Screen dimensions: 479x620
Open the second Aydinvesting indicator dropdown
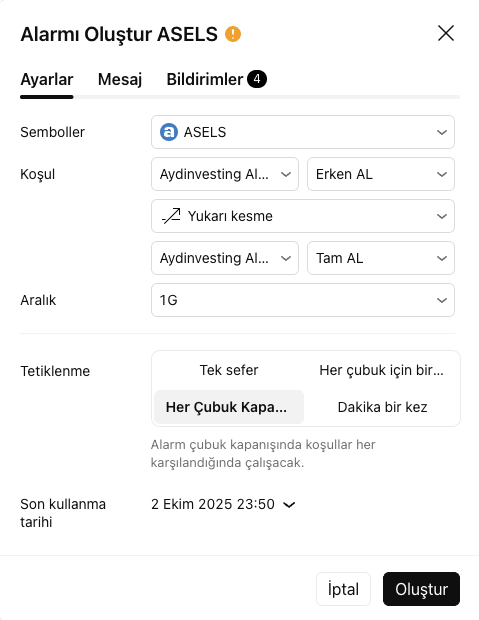[225, 258]
